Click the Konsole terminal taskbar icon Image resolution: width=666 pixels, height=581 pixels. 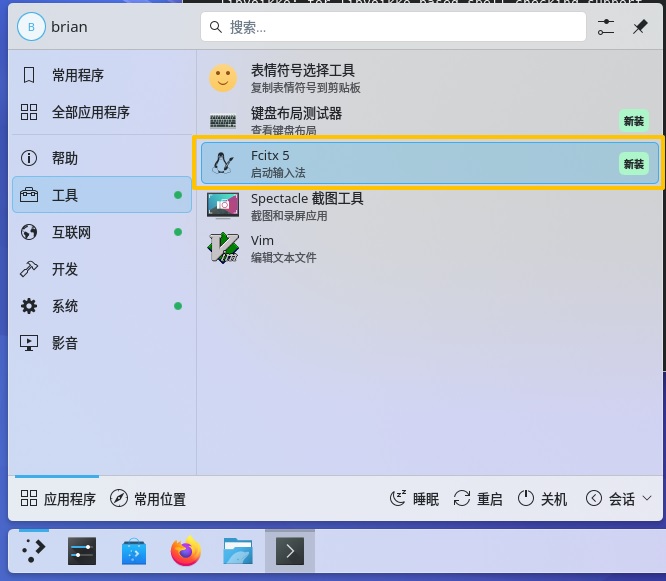coord(290,551)
